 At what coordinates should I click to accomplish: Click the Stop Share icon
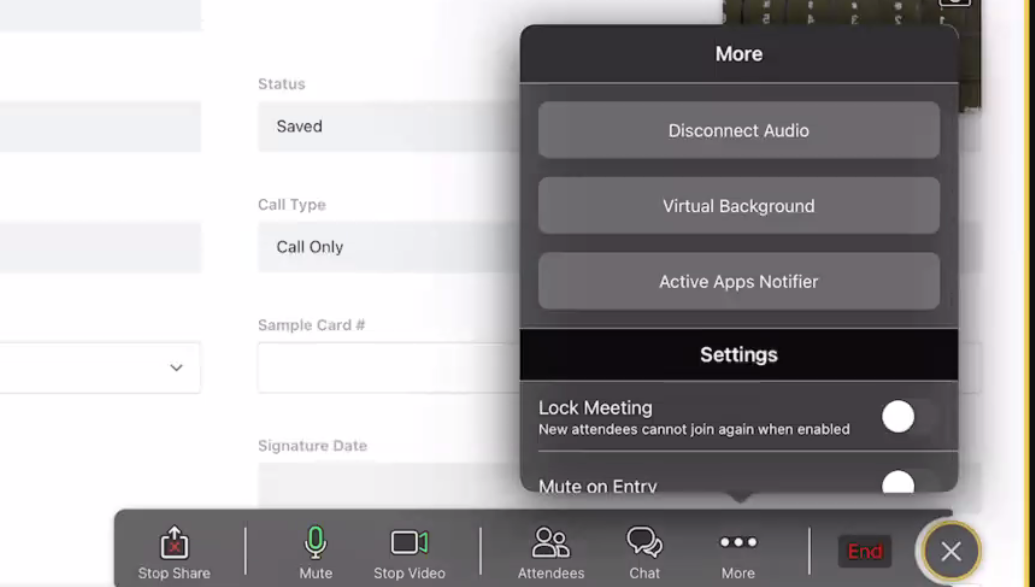tap(174, 543)
